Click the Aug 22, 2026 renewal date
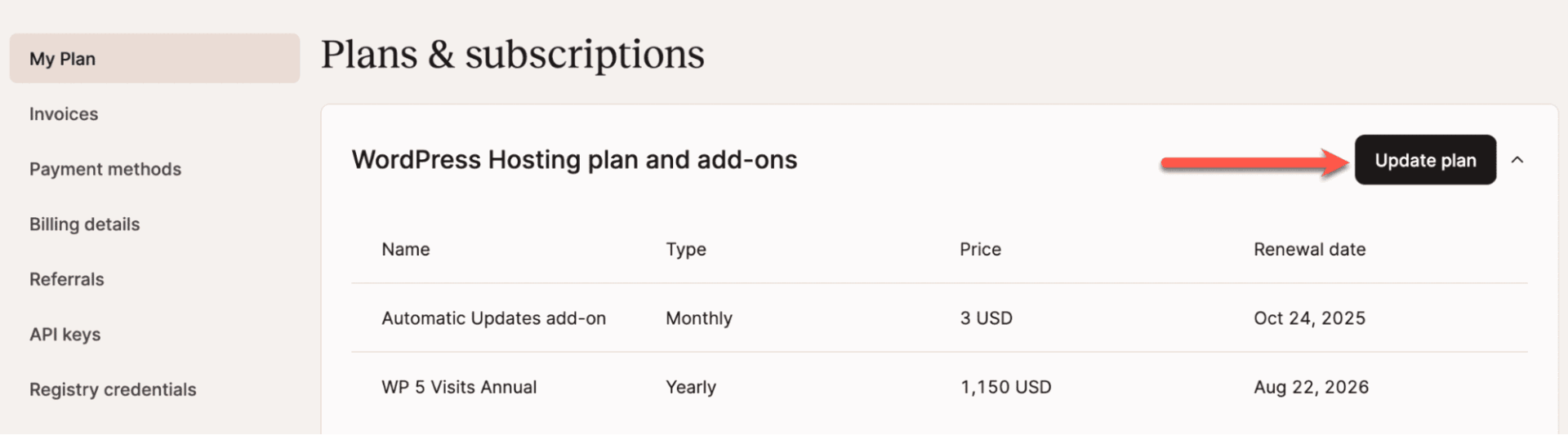The width and height of the screenshot is (1568, 435). 1311,387
